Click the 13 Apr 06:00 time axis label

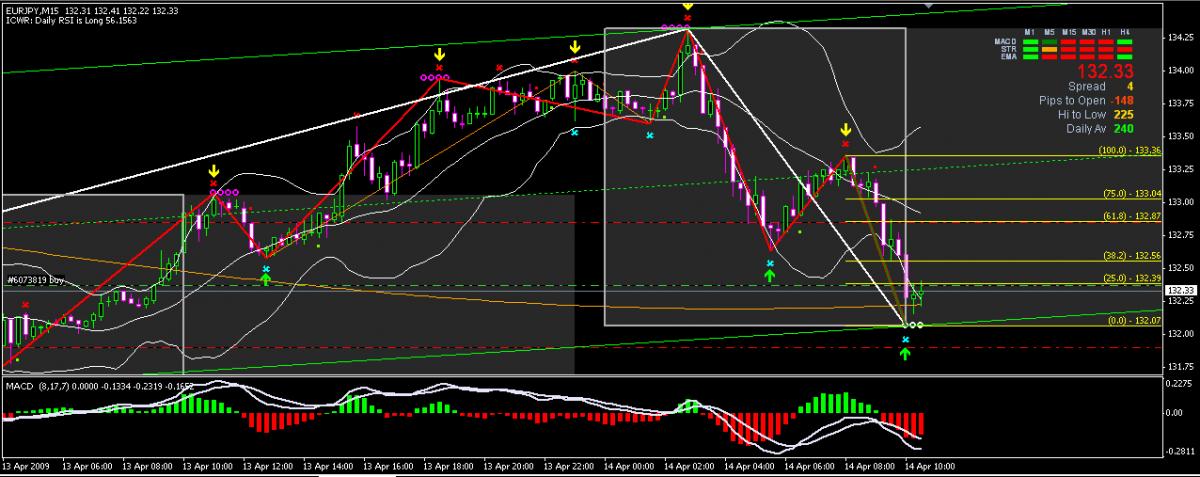[87, 468]
